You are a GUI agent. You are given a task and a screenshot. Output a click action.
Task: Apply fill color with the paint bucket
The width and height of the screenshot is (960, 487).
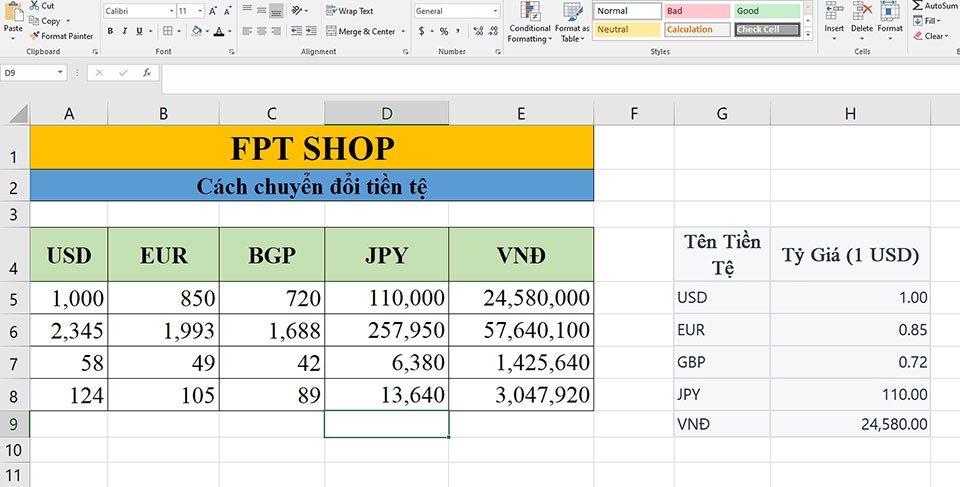[197, 31]
